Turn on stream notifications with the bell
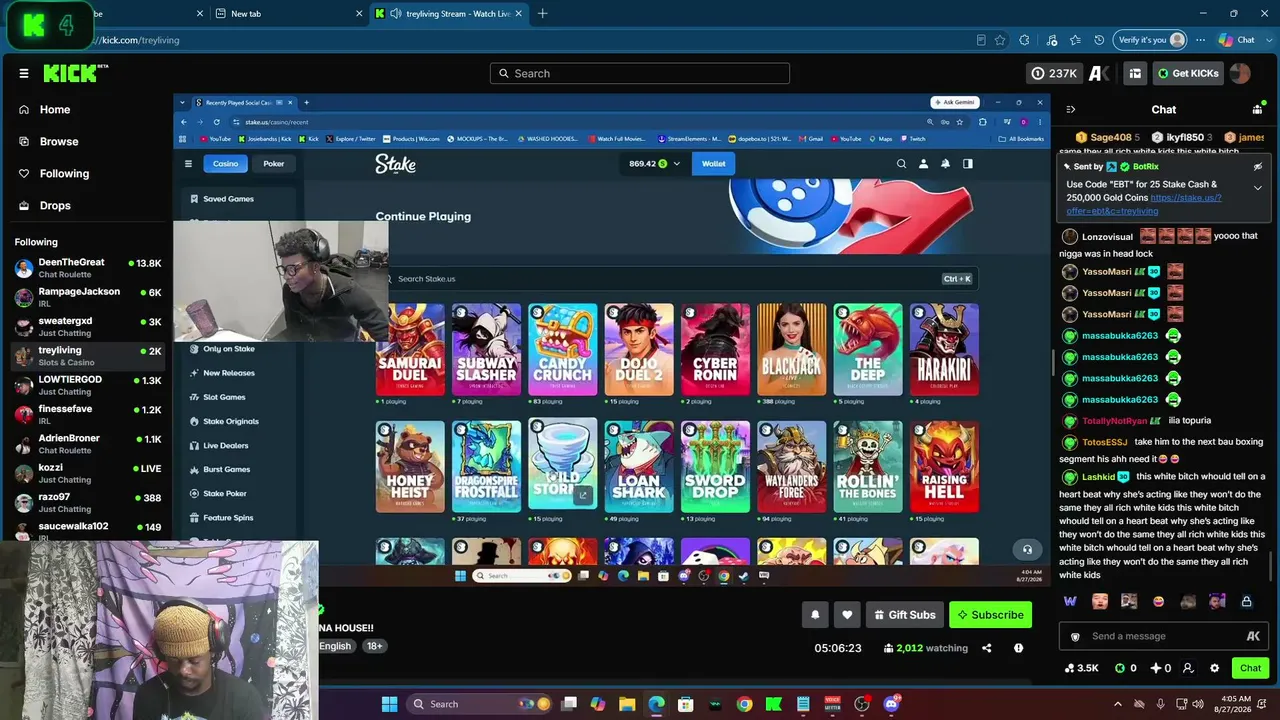The height and width of the screenshot is (720, 1280). click(815, 615)
